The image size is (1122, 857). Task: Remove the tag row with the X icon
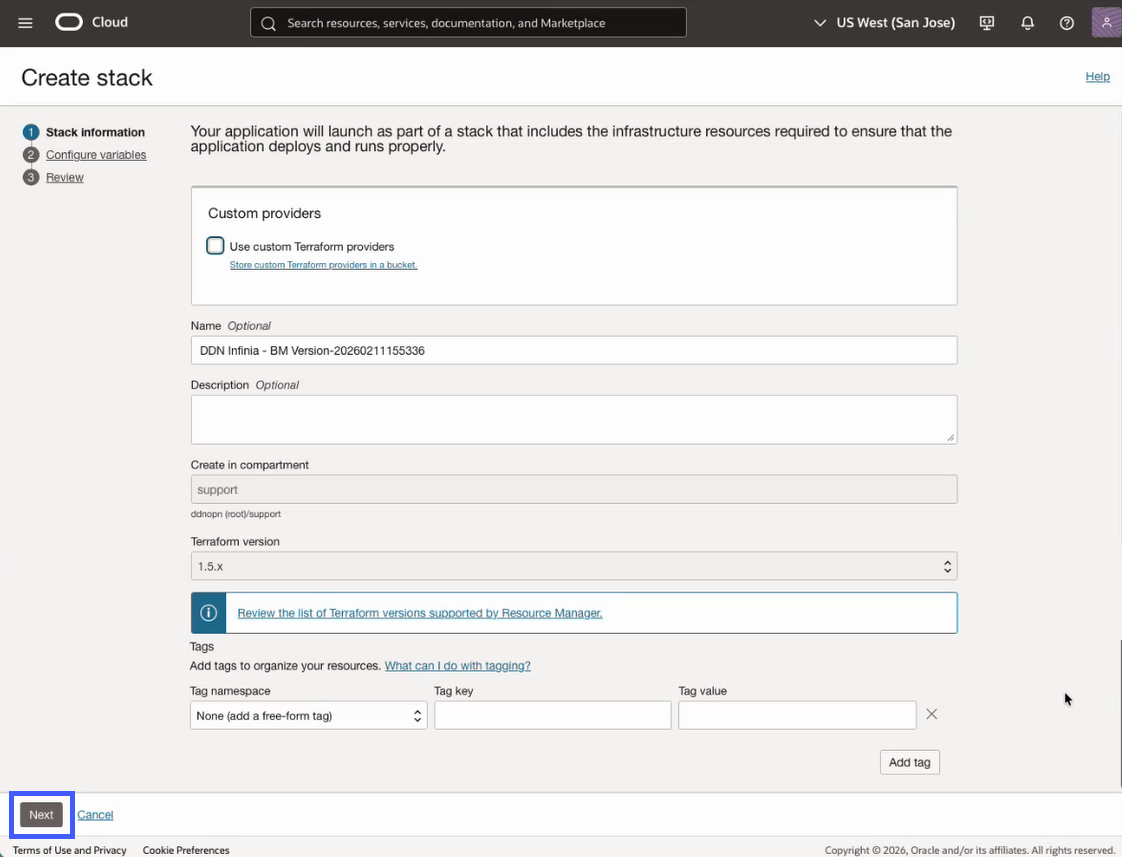click(931, 714)
